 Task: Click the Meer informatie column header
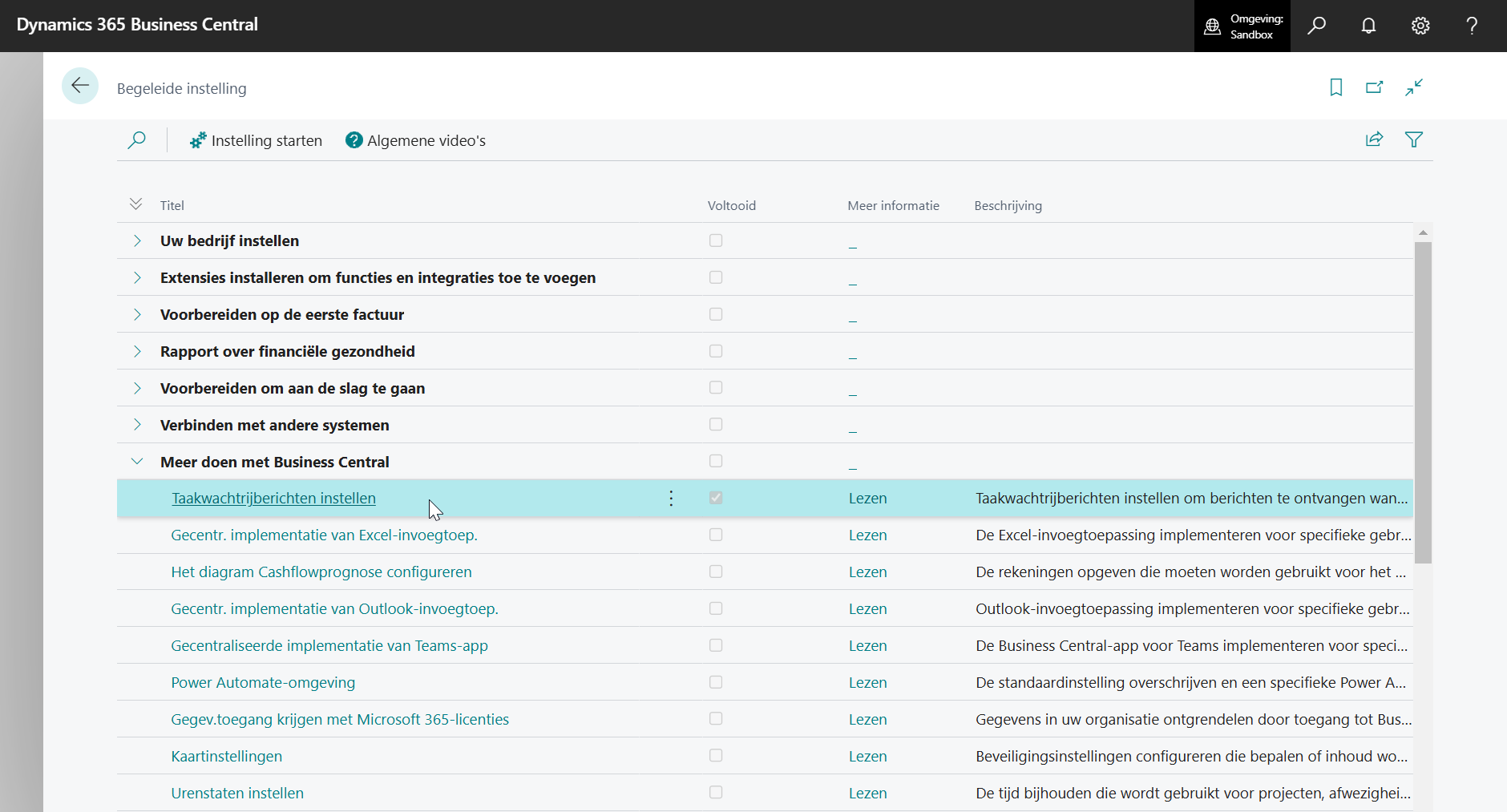893,206
